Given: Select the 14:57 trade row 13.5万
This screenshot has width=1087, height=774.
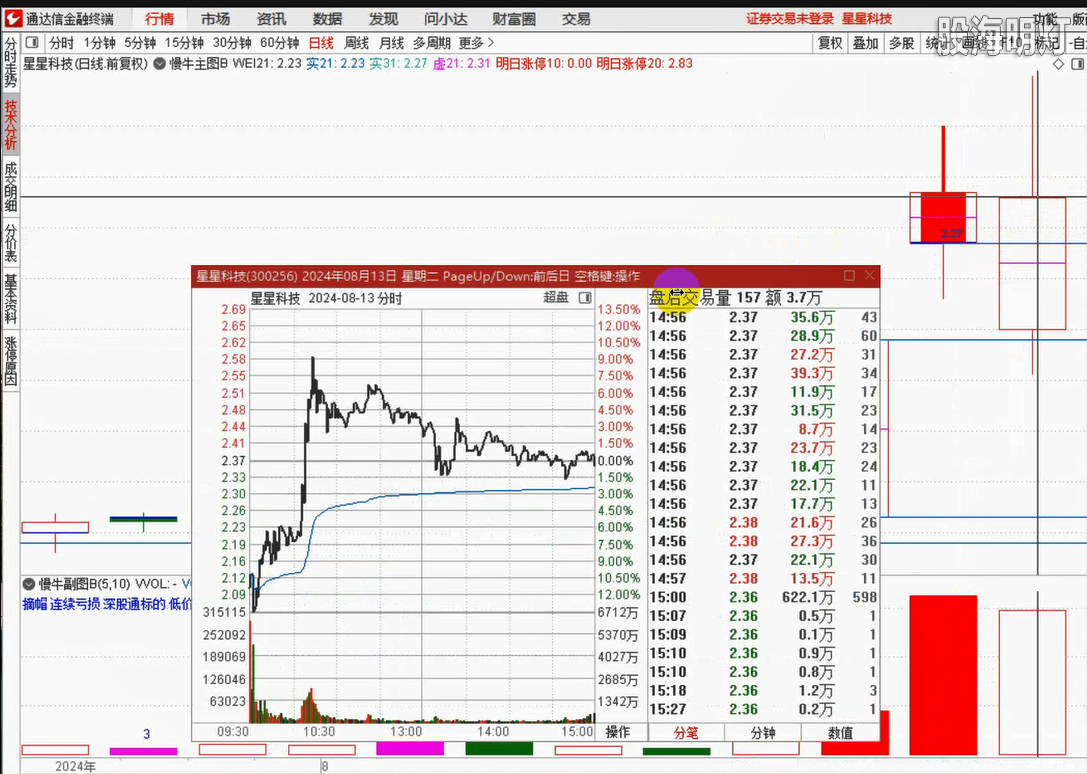Looking at the screenshot, I should pyautogui.click(x=763, y=578).
